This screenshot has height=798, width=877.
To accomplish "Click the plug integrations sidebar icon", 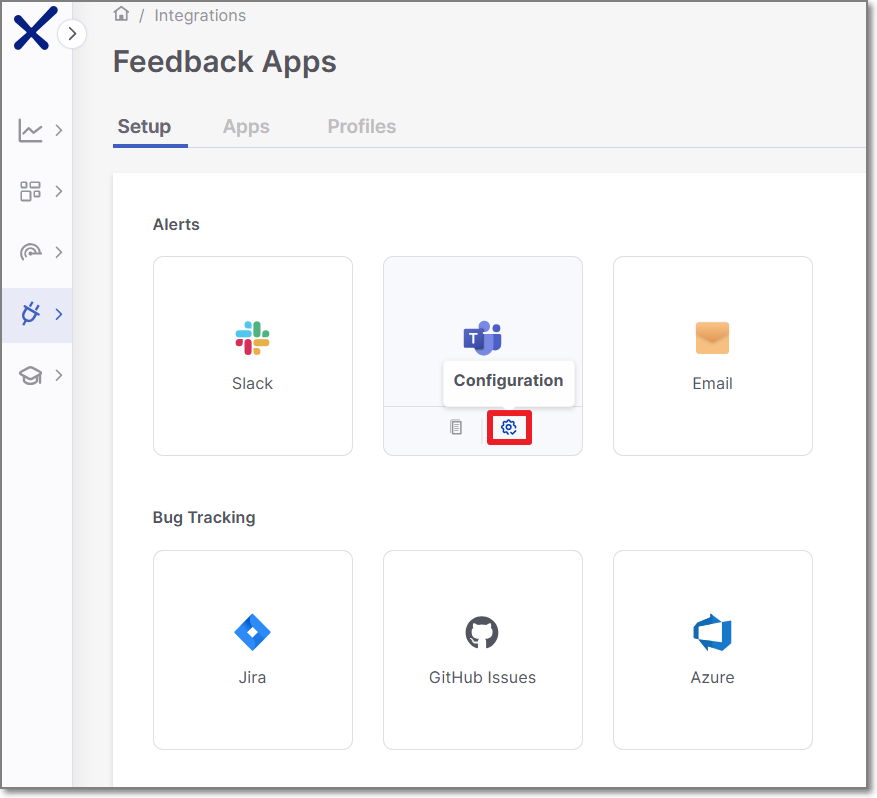I will pos(30,314).
